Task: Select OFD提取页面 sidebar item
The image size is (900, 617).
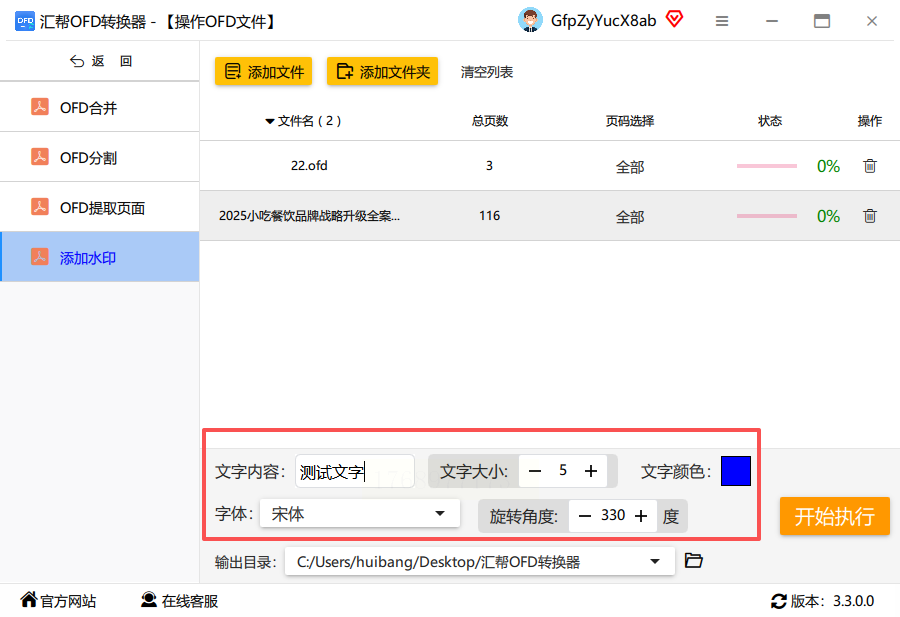Action: (x=100, y=207)
